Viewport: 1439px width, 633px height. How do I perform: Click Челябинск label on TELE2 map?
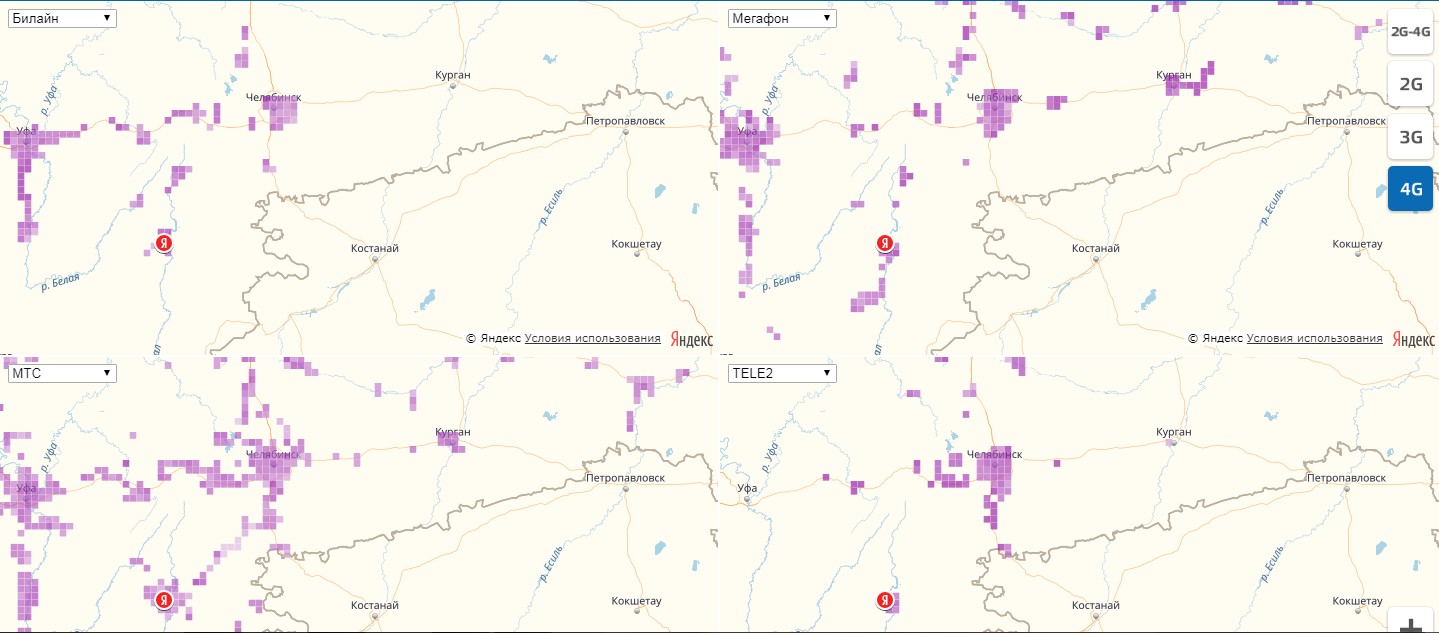click(994, 453)
